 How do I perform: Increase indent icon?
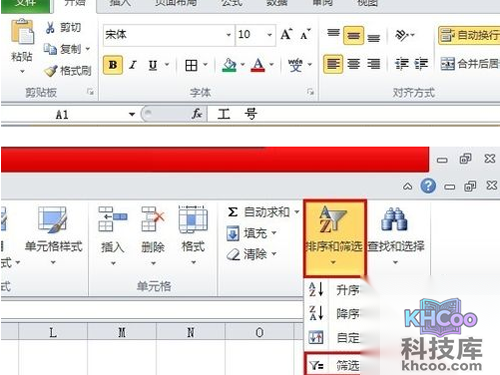coord(421,64)
